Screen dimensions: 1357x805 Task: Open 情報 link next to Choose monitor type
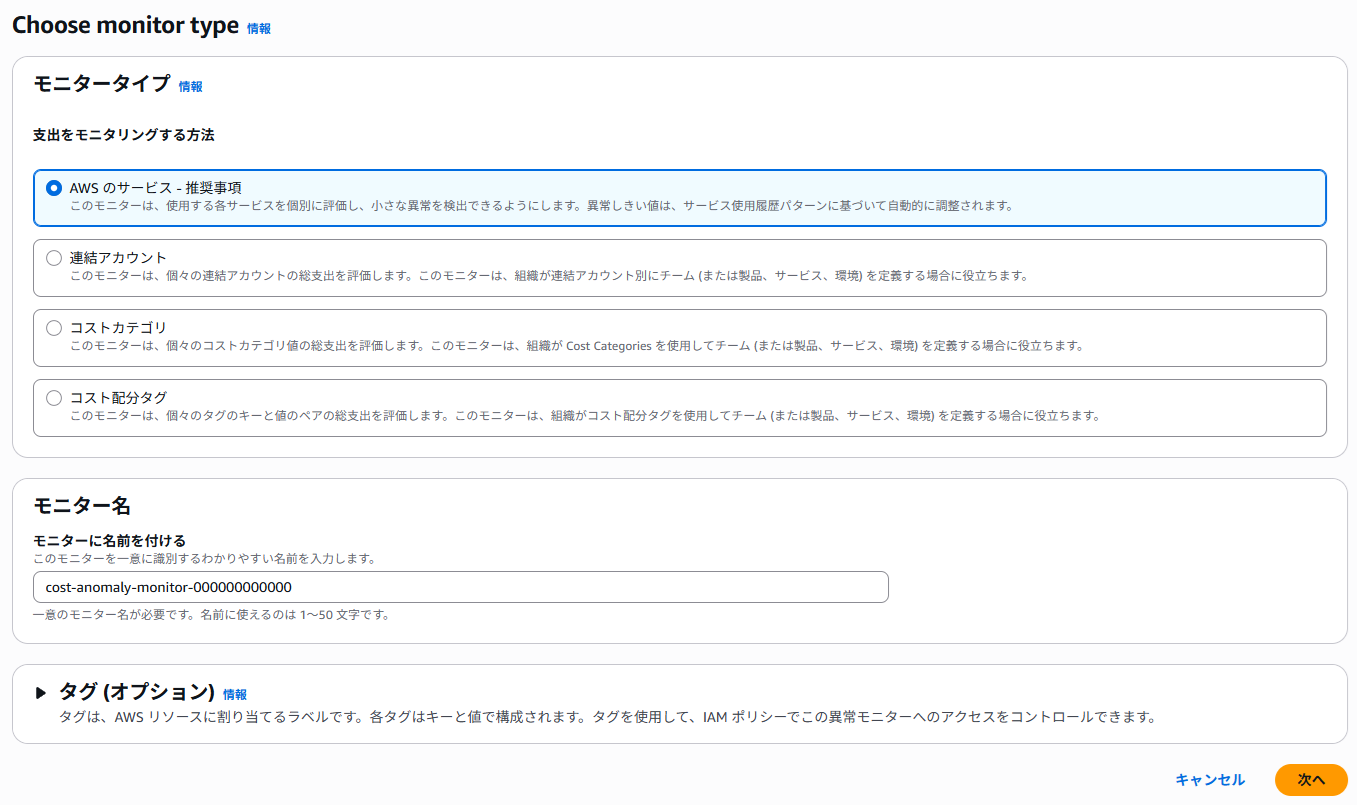(259, 29)
